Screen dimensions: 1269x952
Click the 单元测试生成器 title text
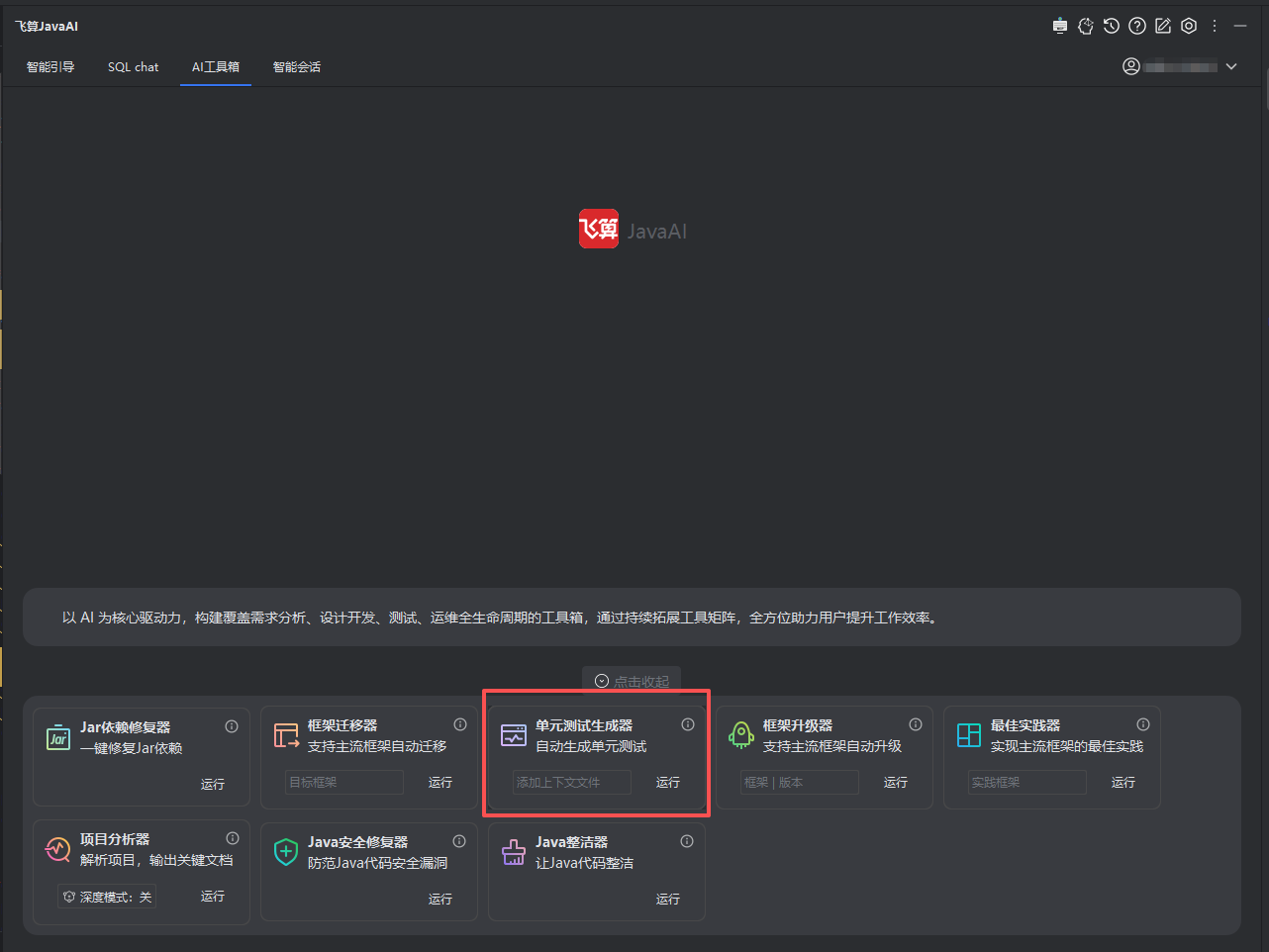point(584,725)
